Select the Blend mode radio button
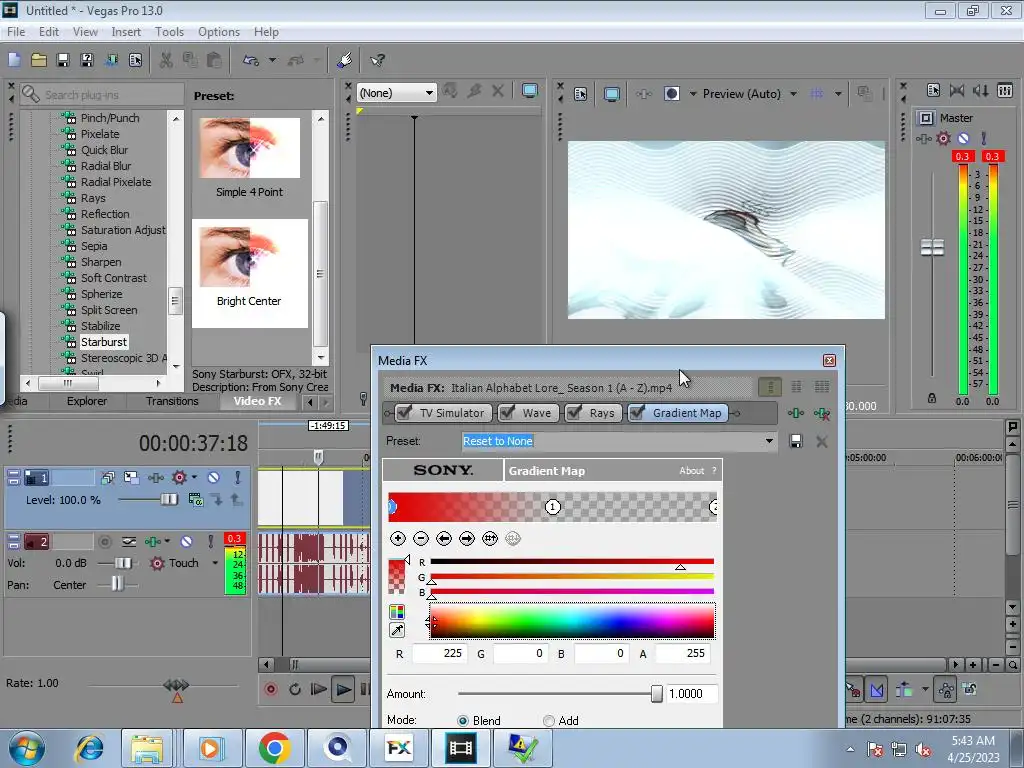Image resolution: width=1024 pixels, height=768 pixels. tap(463, 720)
